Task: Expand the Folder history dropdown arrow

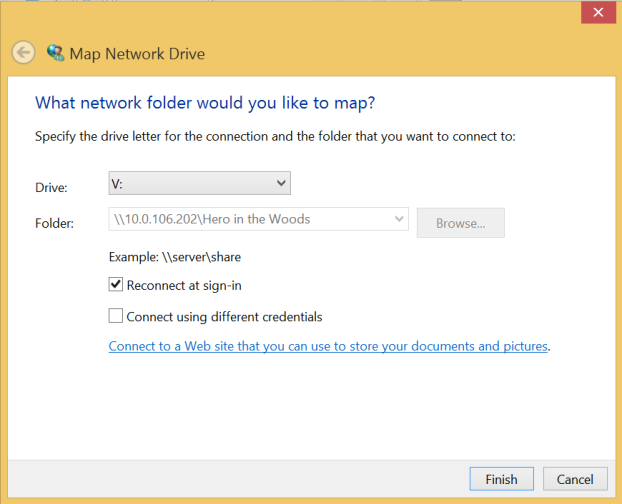Action: [399, 219]
